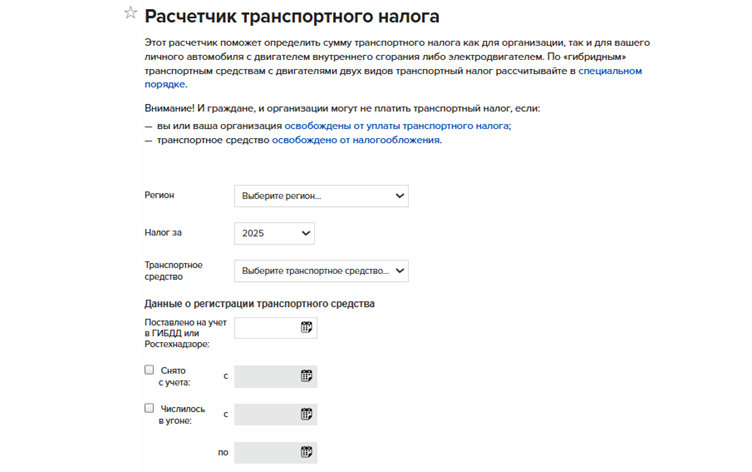
Task: Follow the «специальном порядке» link
Action: (609, 71)
